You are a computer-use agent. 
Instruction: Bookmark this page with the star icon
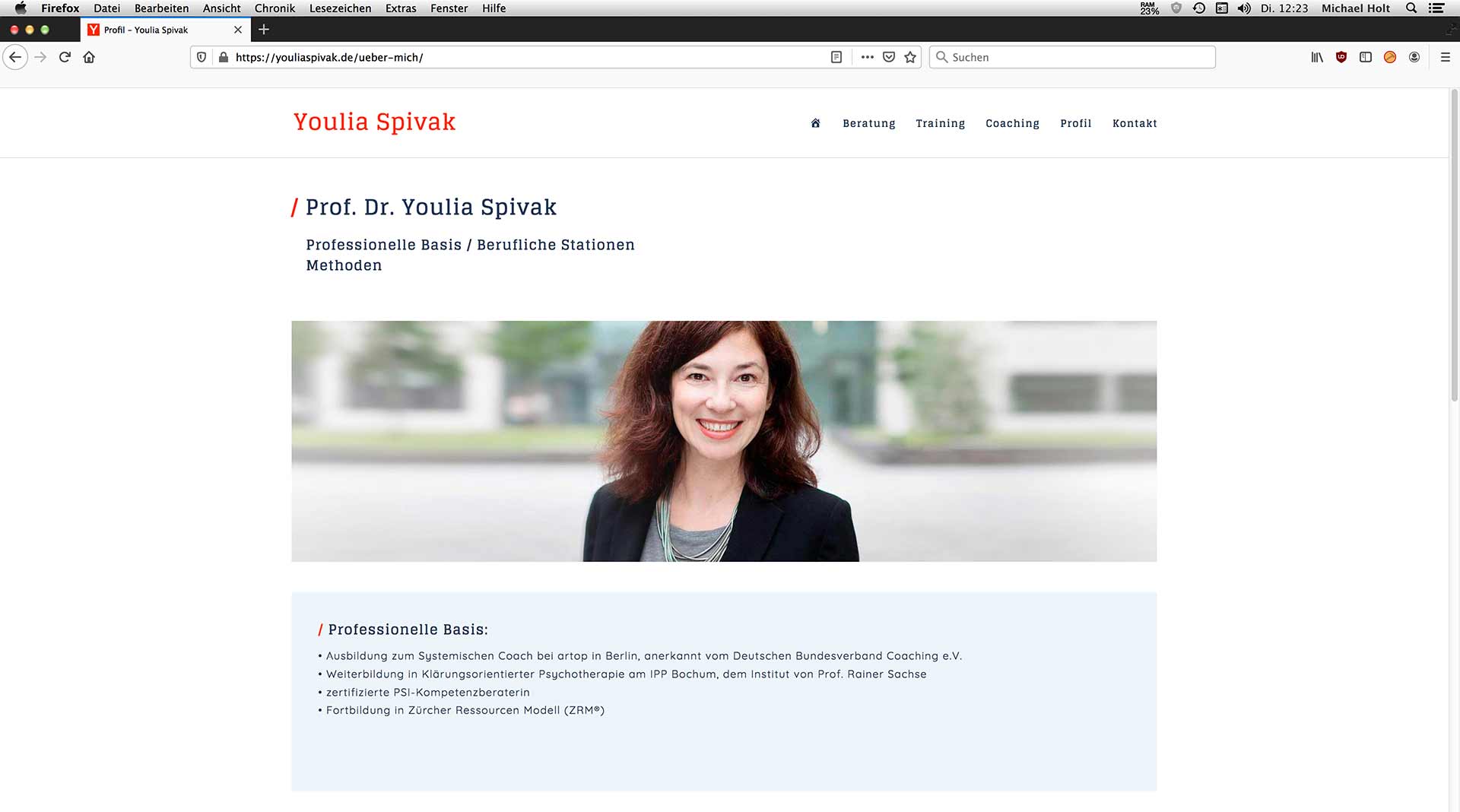pos(910,57)
